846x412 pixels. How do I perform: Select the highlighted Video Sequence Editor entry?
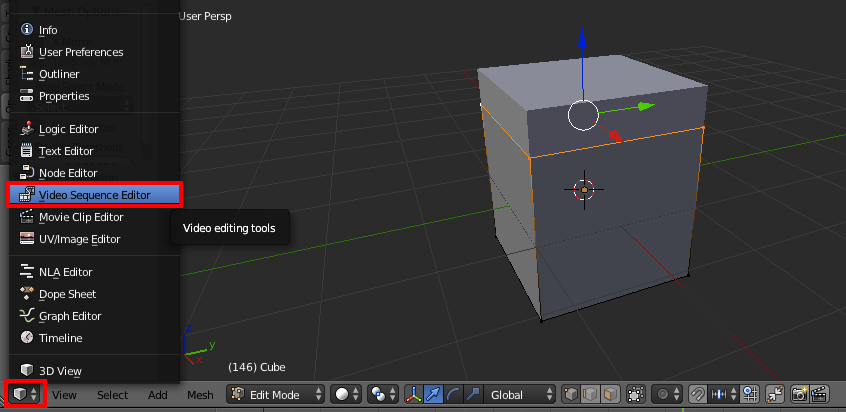pos(94,195)
